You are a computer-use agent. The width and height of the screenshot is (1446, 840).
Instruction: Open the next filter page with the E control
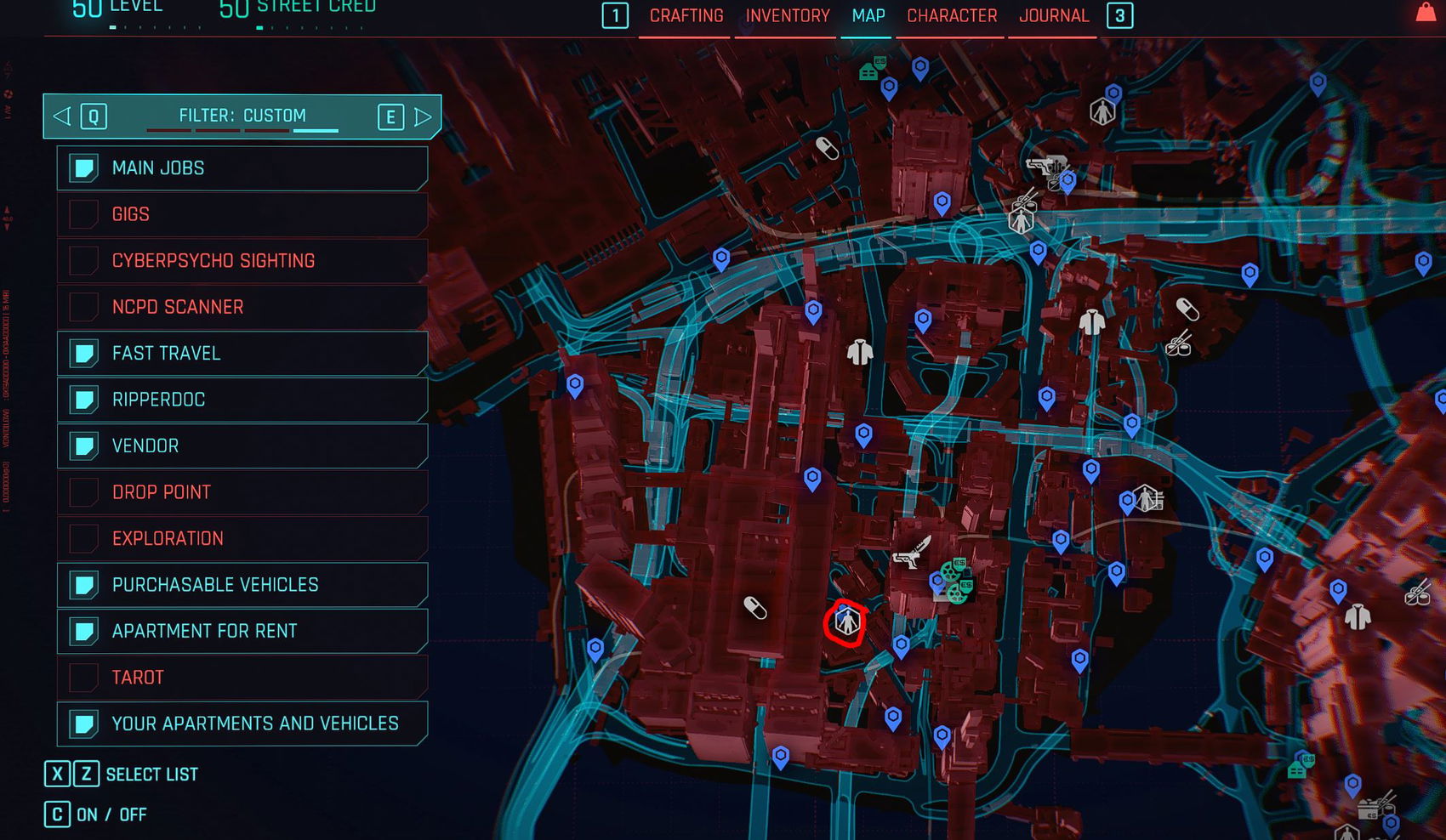tap(390, 117)
